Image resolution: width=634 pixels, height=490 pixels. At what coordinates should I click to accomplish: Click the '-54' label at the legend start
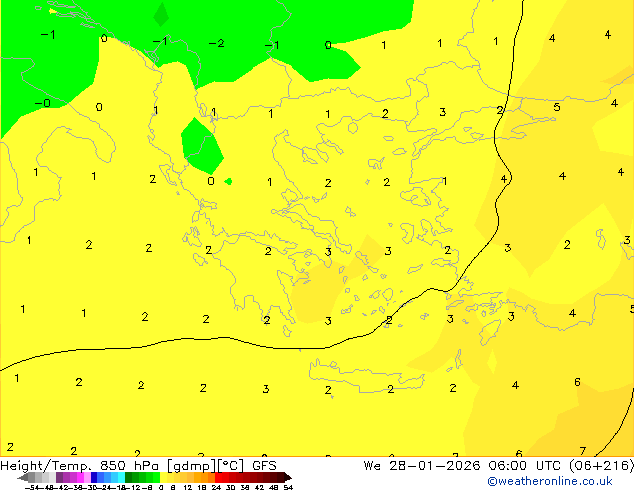[32, 487]
